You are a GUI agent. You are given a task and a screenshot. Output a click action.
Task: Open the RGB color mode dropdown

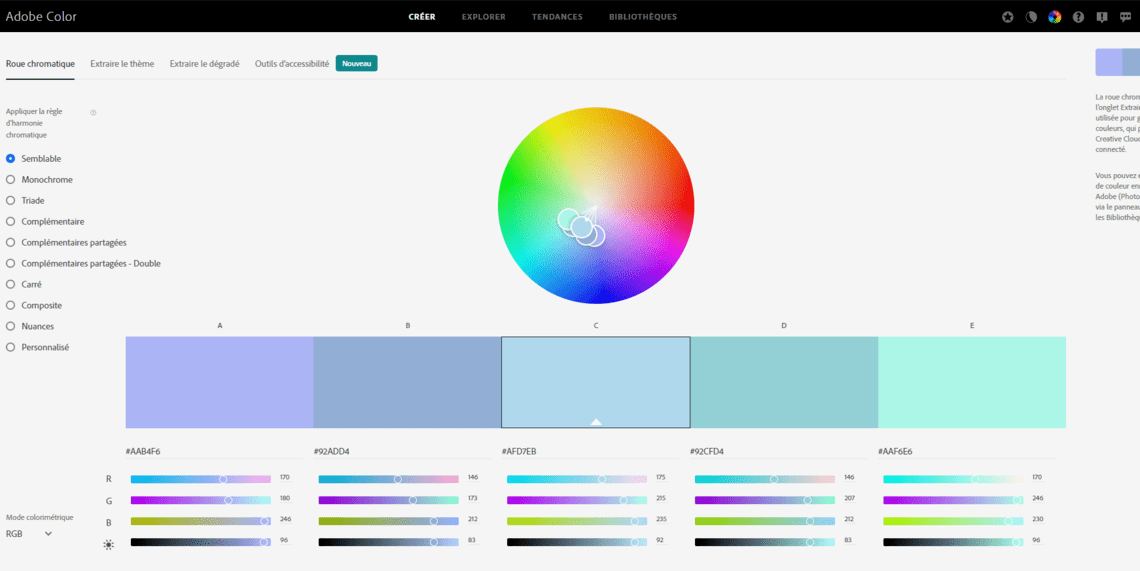click(x=29, y=534)
